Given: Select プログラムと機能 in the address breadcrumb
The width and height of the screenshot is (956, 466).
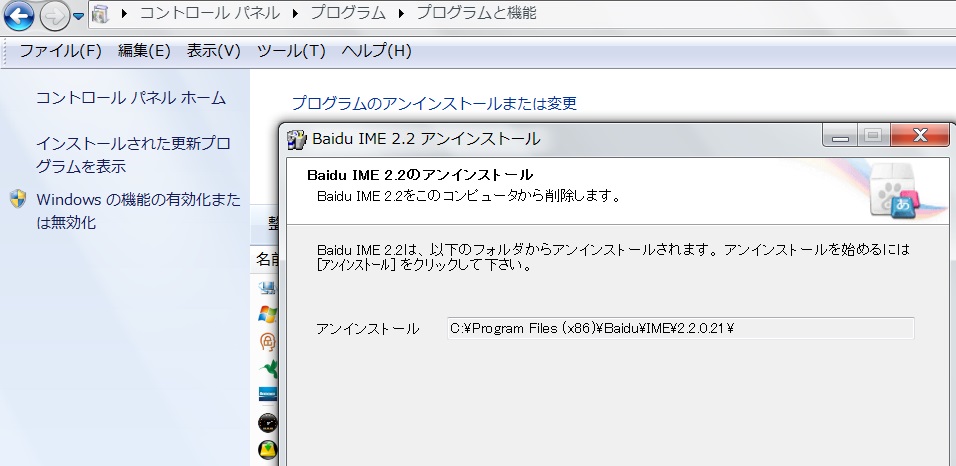Looking at the screenshot, I should click(x=476, y=13).
